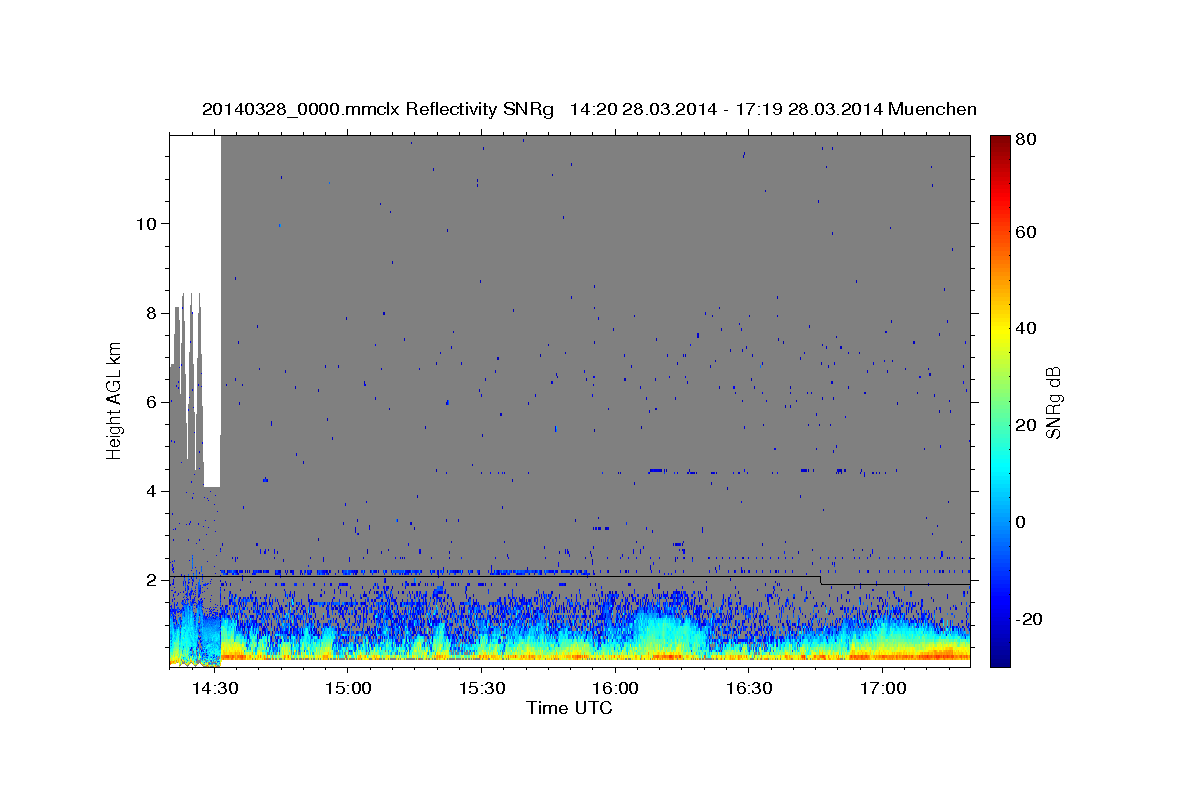Click the colorbar value label 80
This screenshot has height=800, width=1200.
tap(1027, 140)
